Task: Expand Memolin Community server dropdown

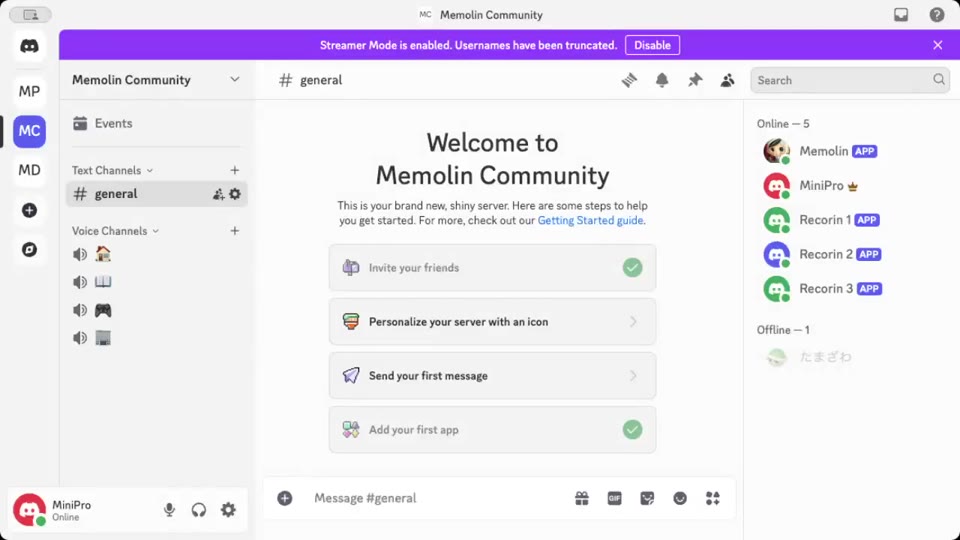Action: pyautogui.click(x=235, y=80)
